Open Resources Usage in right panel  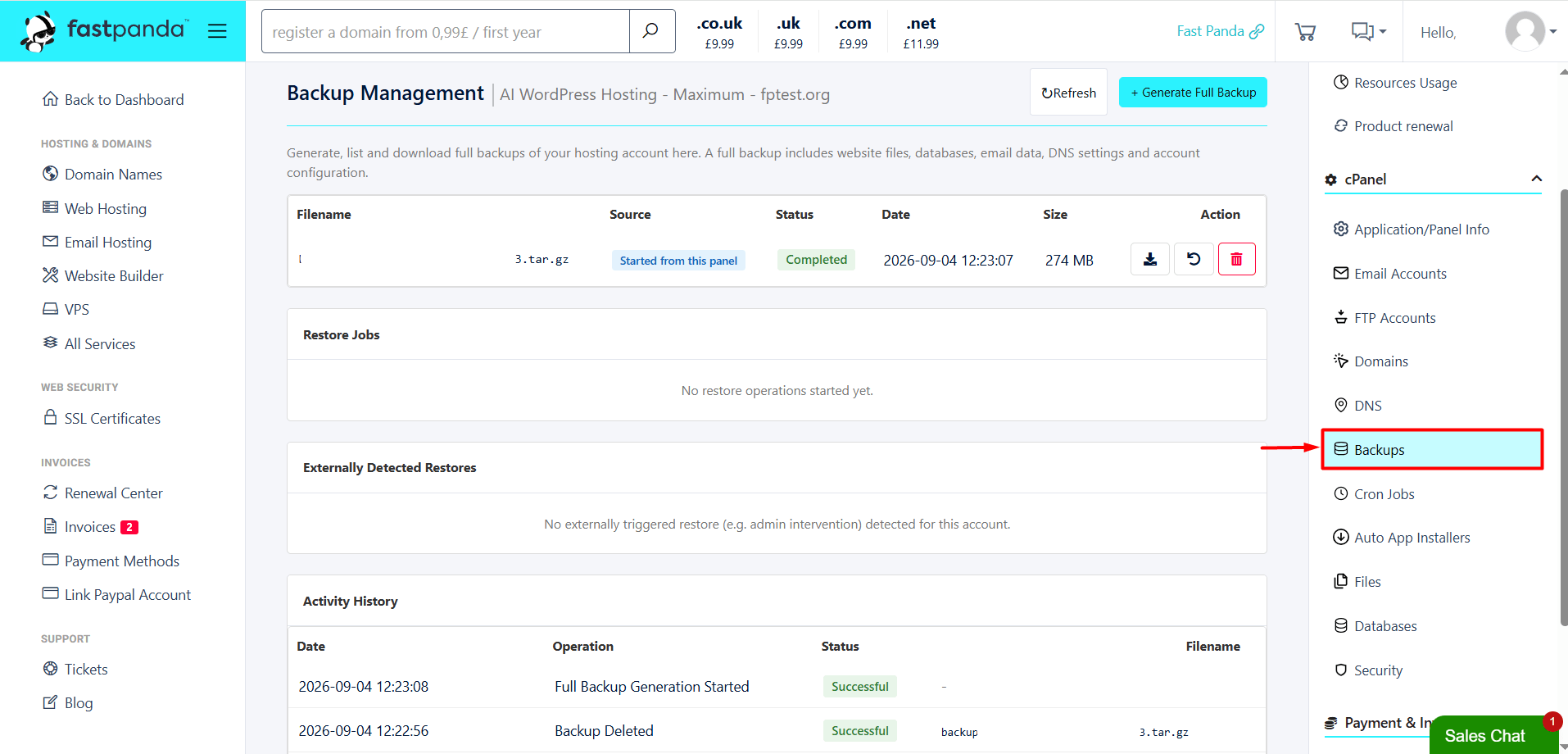pyautogui.click(x=1395, y=82)
